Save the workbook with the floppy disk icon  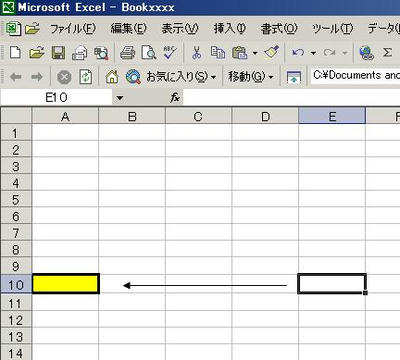pyautogui.click(x=58, y=53)
